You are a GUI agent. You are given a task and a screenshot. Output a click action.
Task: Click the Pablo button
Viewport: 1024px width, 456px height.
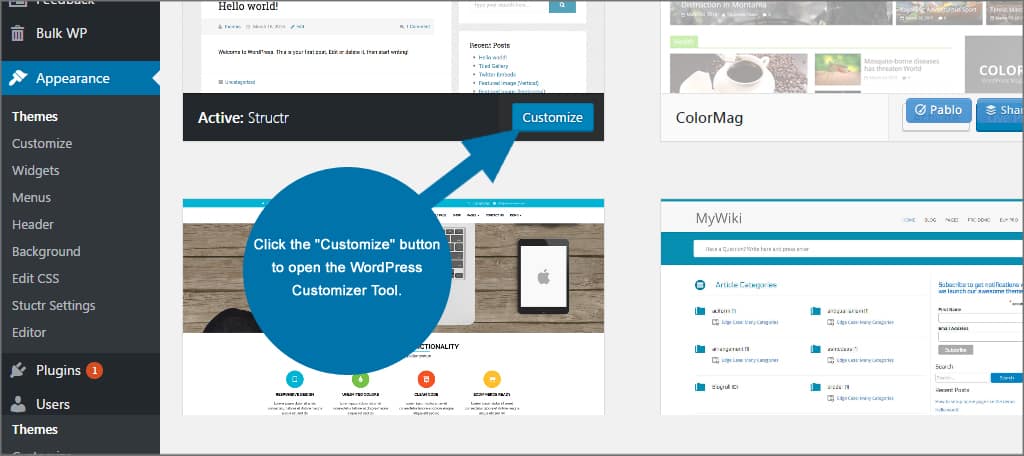click(x=938, y=110)
